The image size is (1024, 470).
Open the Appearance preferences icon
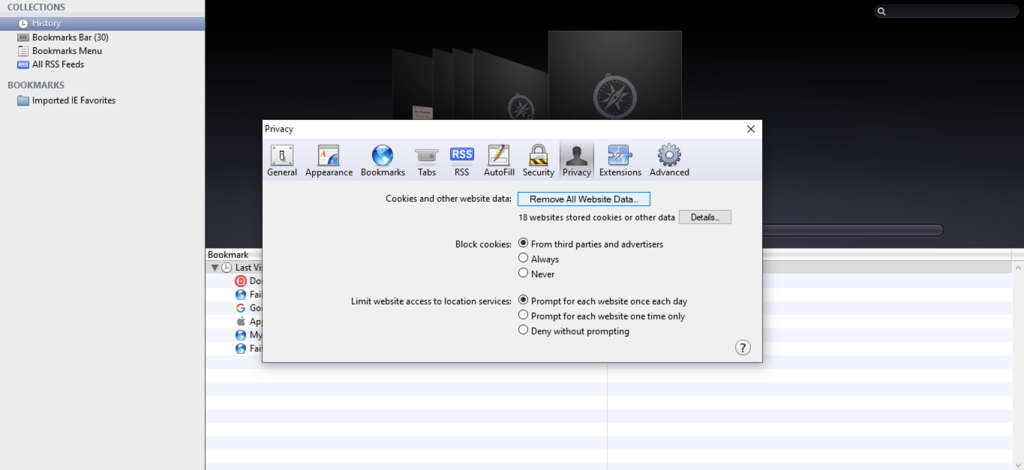328,161
